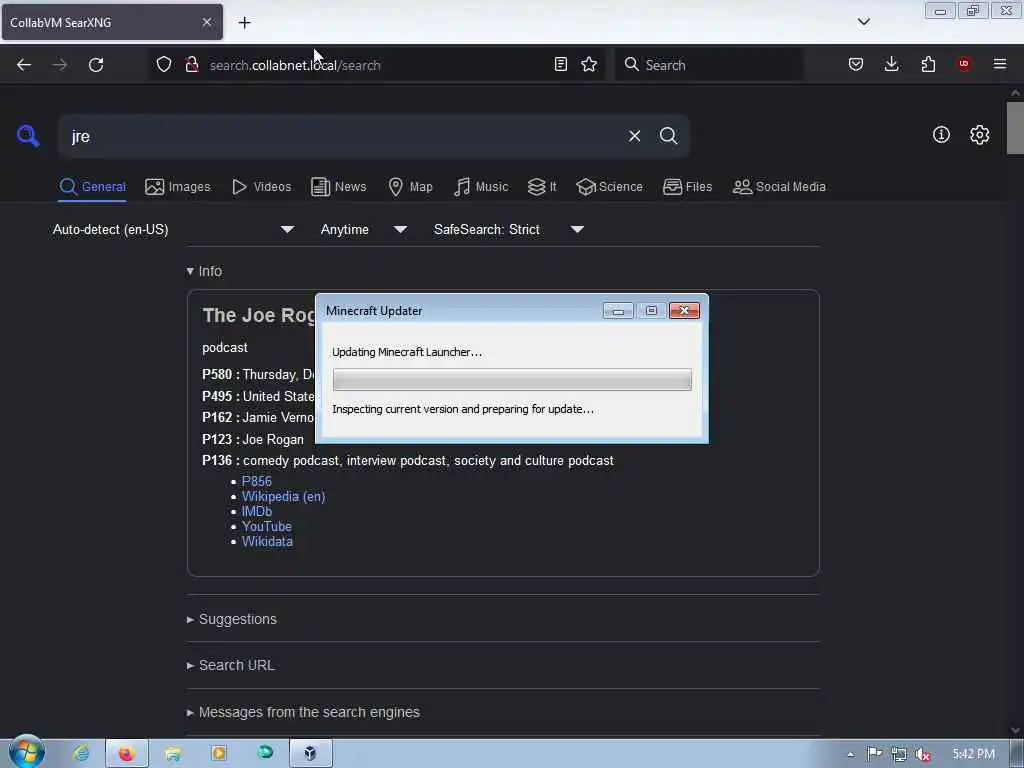
Task: Open the site security padlock icon
Action: click(192, 64)
